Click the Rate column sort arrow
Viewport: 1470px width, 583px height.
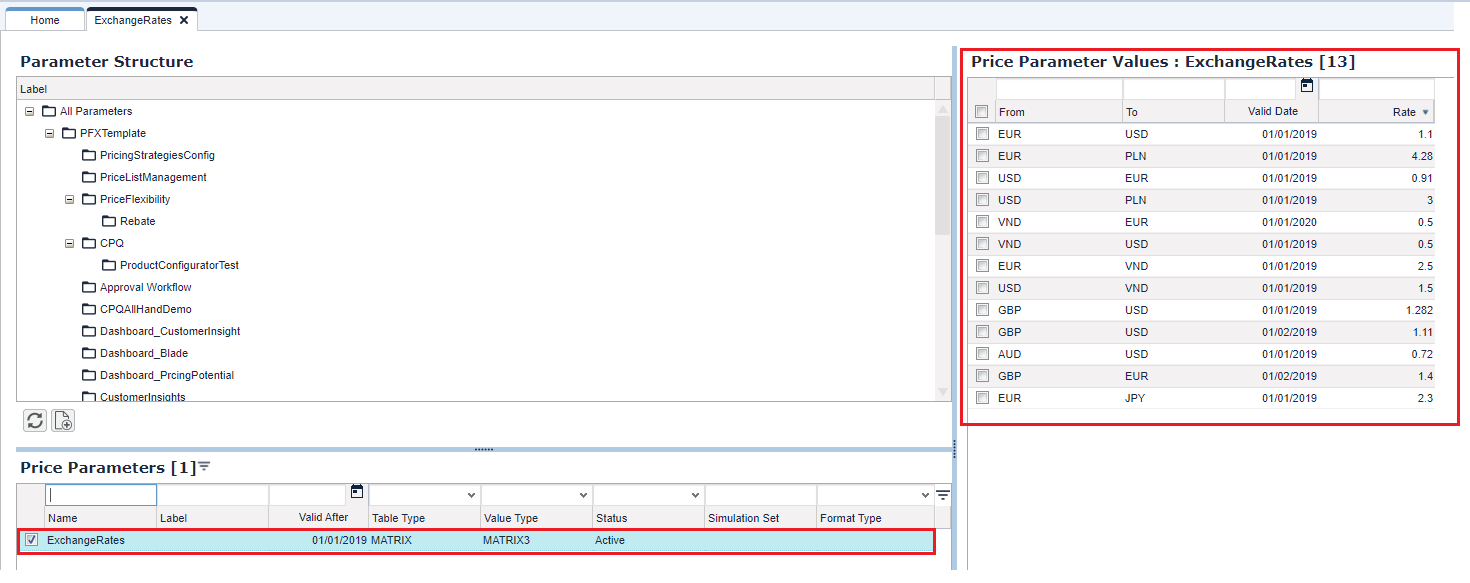click(1425, 113)
